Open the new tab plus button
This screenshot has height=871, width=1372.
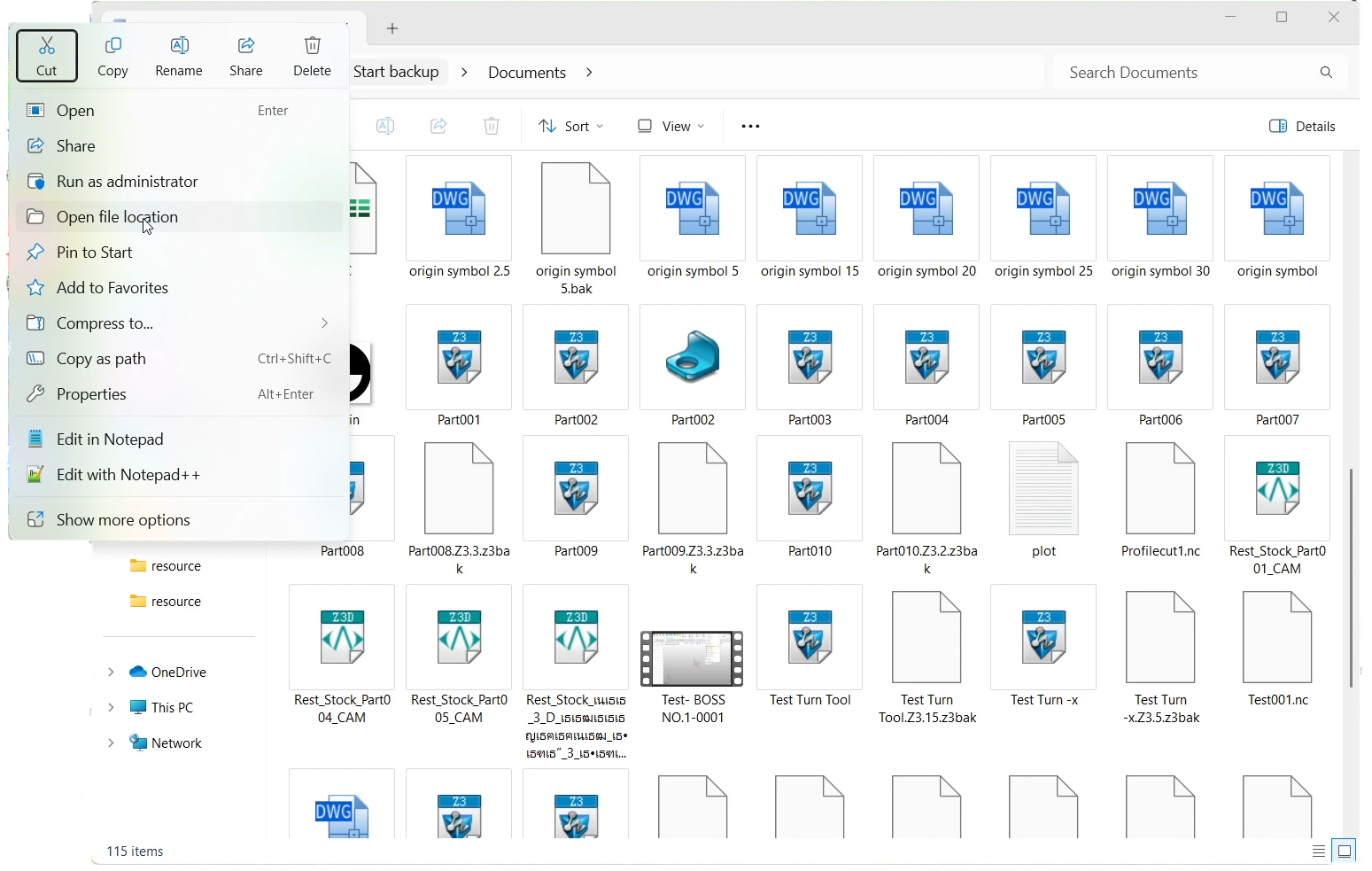392,28
